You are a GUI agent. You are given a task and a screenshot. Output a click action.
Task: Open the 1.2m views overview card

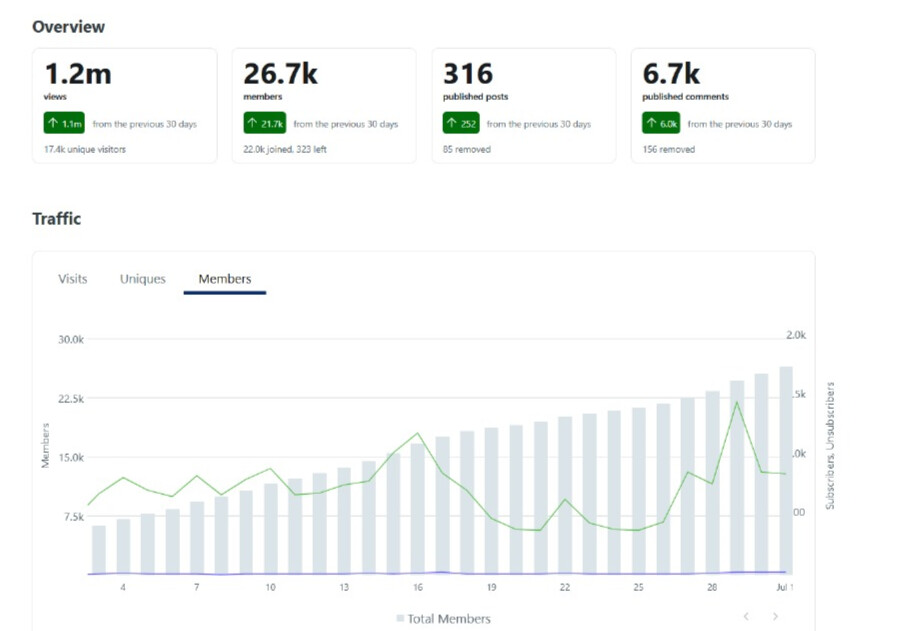125,106
